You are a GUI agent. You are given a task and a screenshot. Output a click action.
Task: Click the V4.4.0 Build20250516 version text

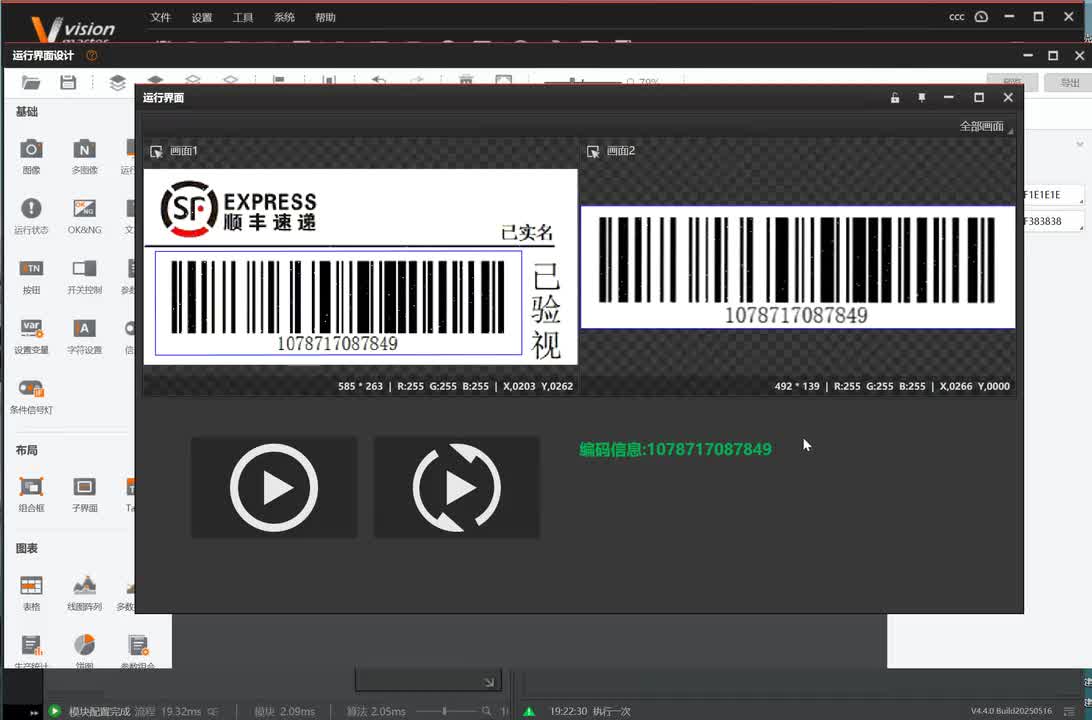pos(1011,711)
